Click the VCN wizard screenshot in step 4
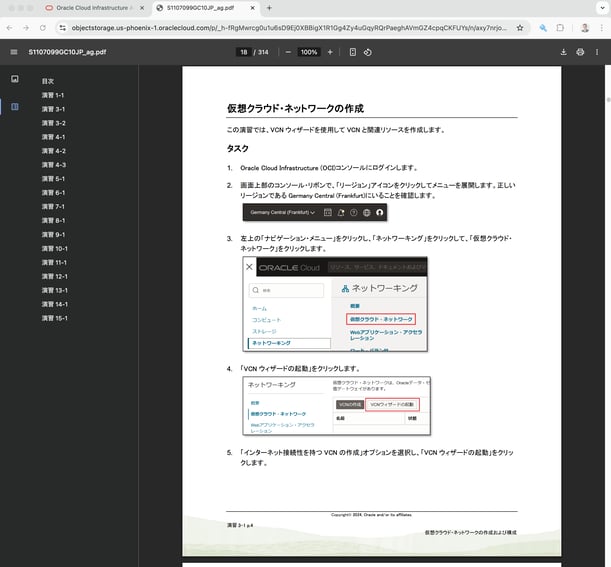 coord(337,406)
